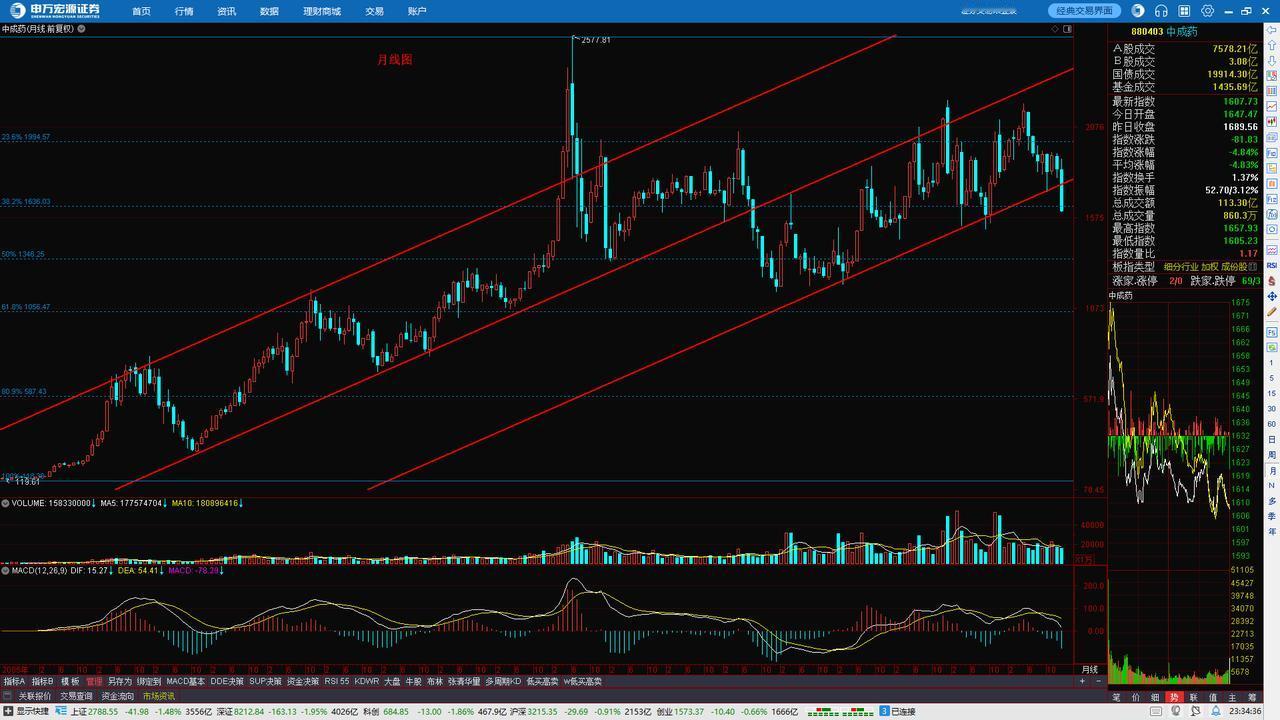1280x720 pixels.
Task: Apply 资金决策 indicator
Action: [303, 681]
